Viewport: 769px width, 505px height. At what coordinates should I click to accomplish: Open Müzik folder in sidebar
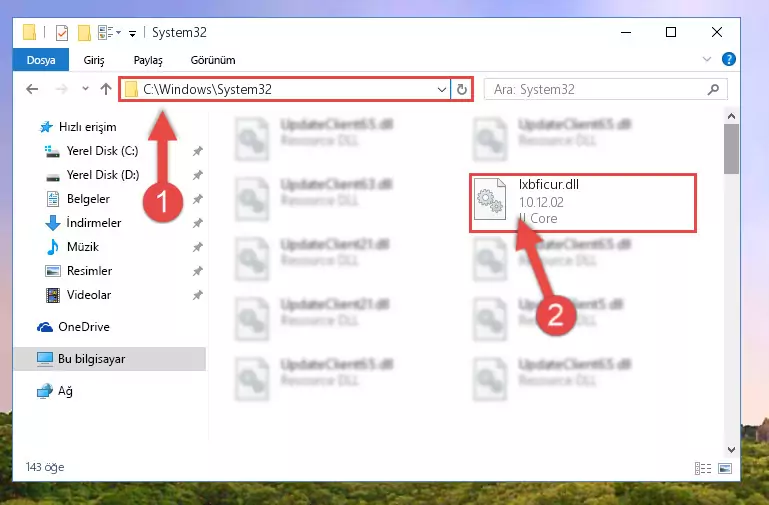pyautogui.click(x=72, y=247)
